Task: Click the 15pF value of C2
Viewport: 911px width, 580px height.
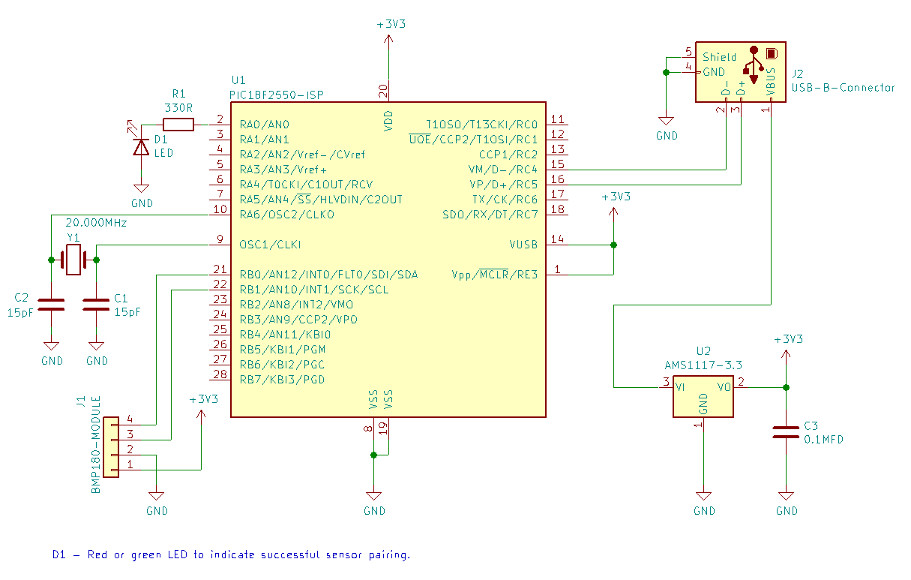Action: pos(20,312)
